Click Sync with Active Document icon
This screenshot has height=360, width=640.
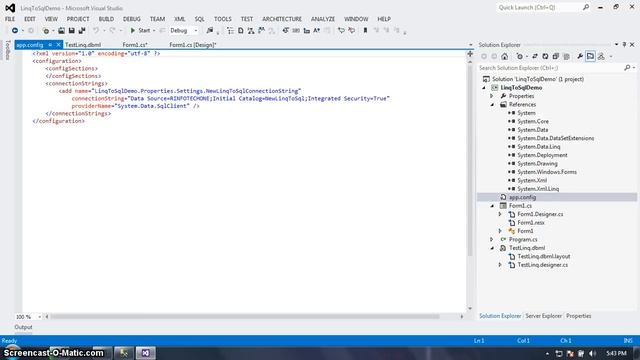click(535, 56)
